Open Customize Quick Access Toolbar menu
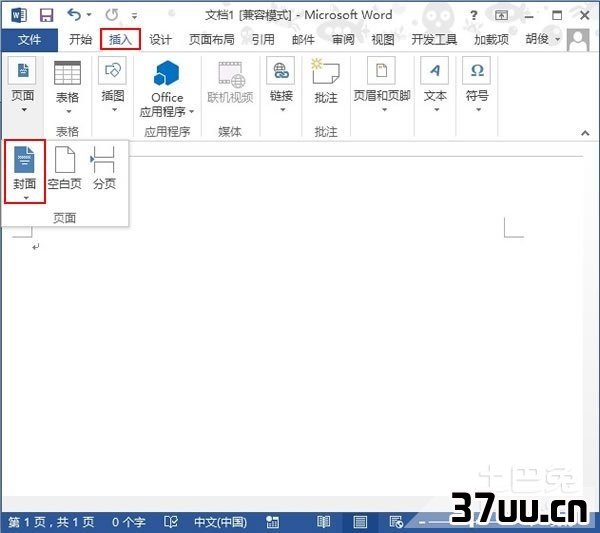Image resolution: width=600 pixels, height=533 pixels. (x=134, y=16)
